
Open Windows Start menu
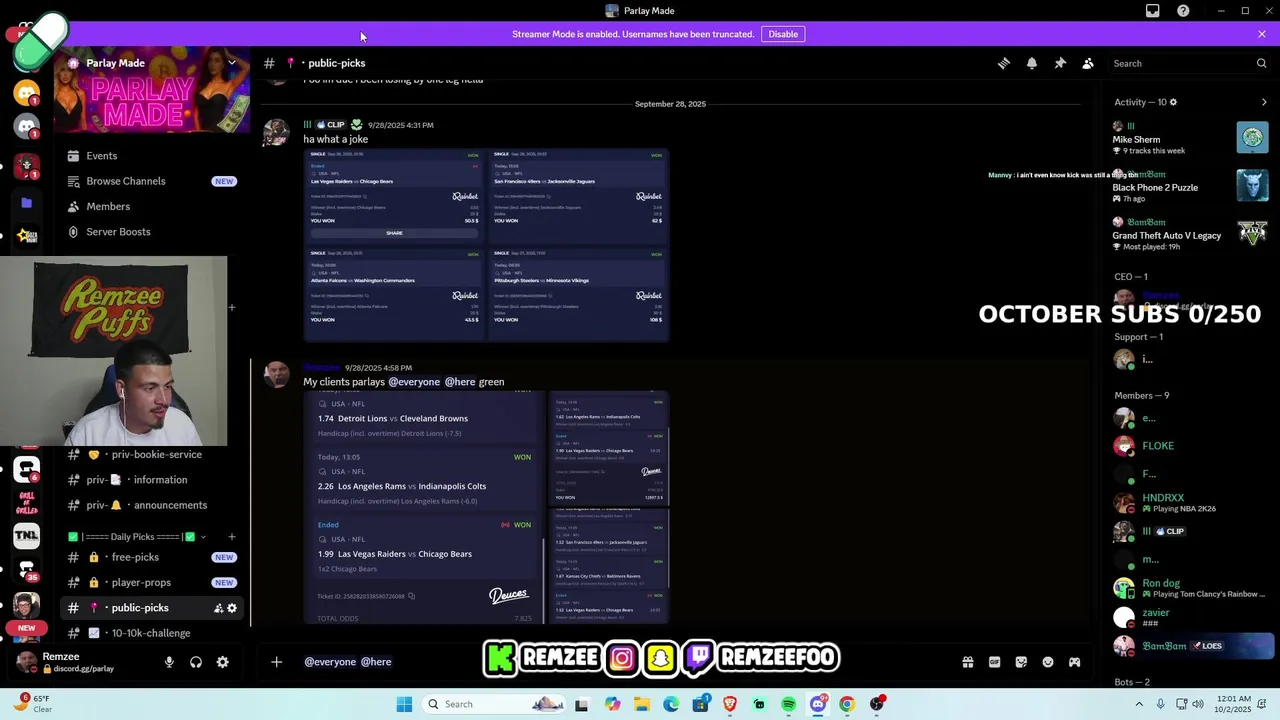[x=404, y=704]
